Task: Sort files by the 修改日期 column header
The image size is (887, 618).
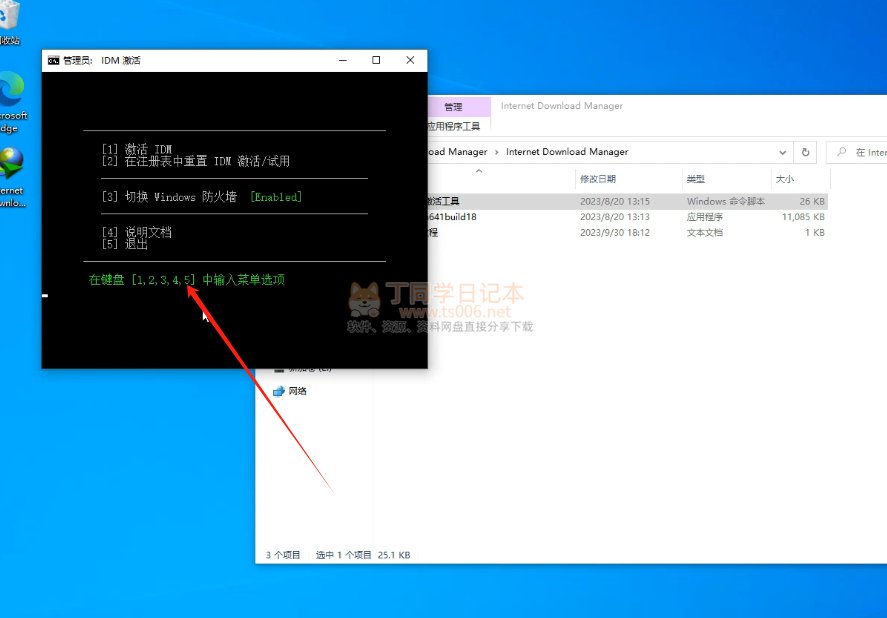Action: (598, 179)
